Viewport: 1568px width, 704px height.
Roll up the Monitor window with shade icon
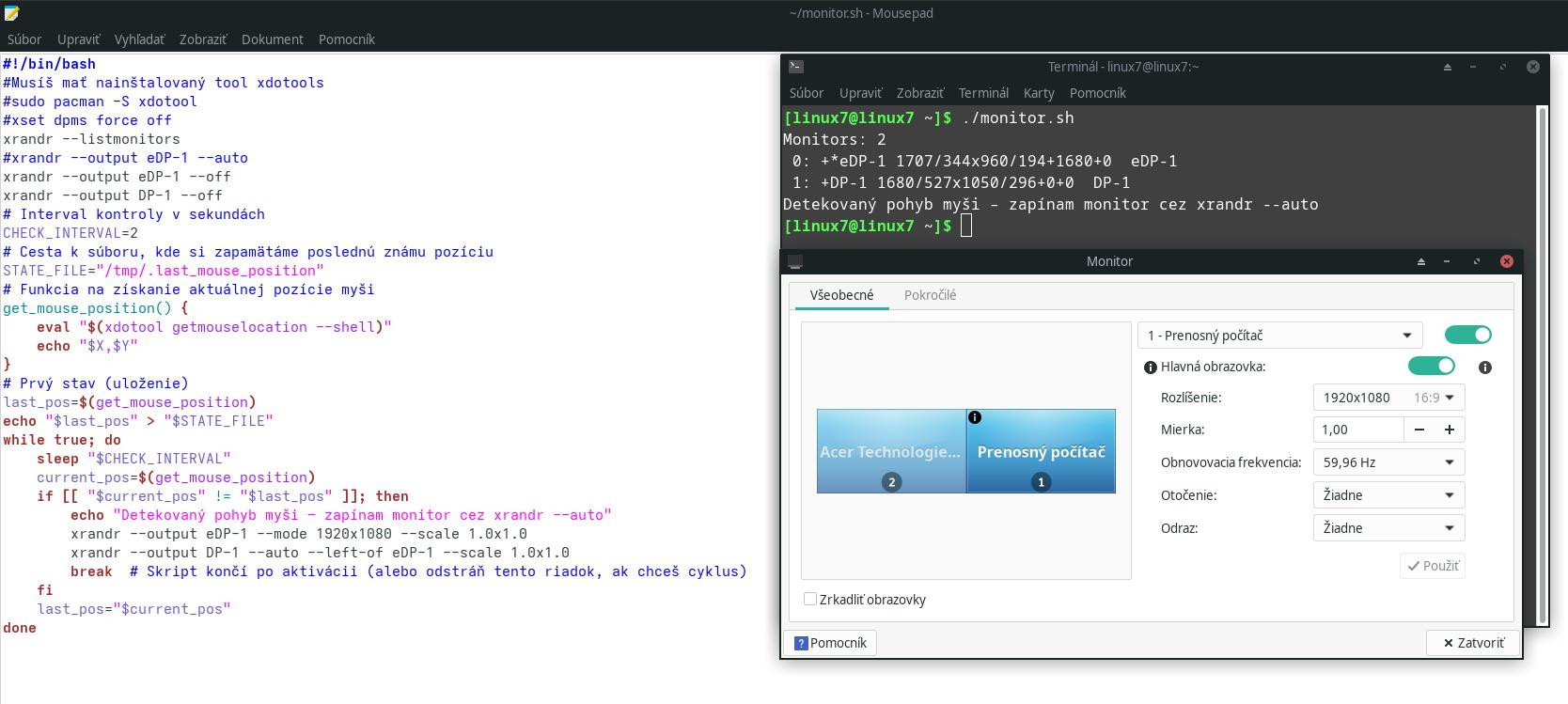coord(1421,261)
